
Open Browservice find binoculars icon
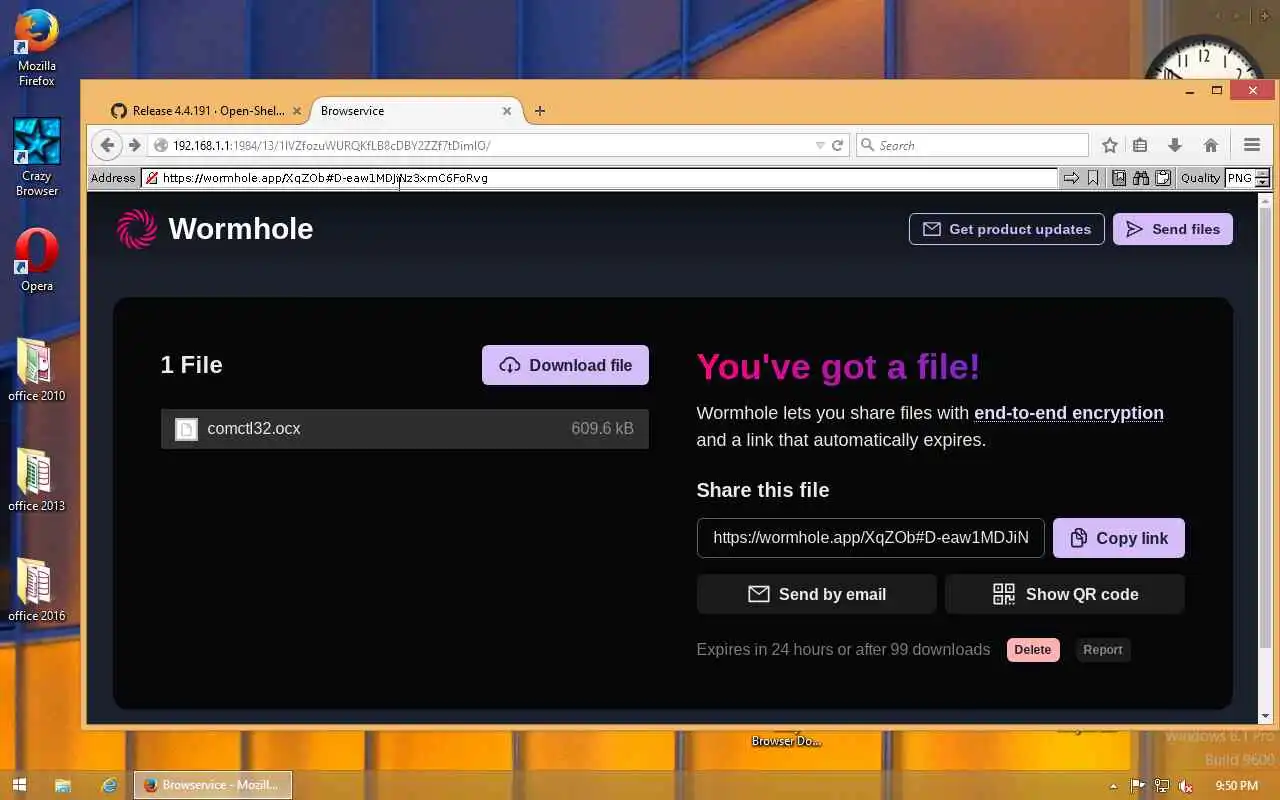click(1141, 178)
